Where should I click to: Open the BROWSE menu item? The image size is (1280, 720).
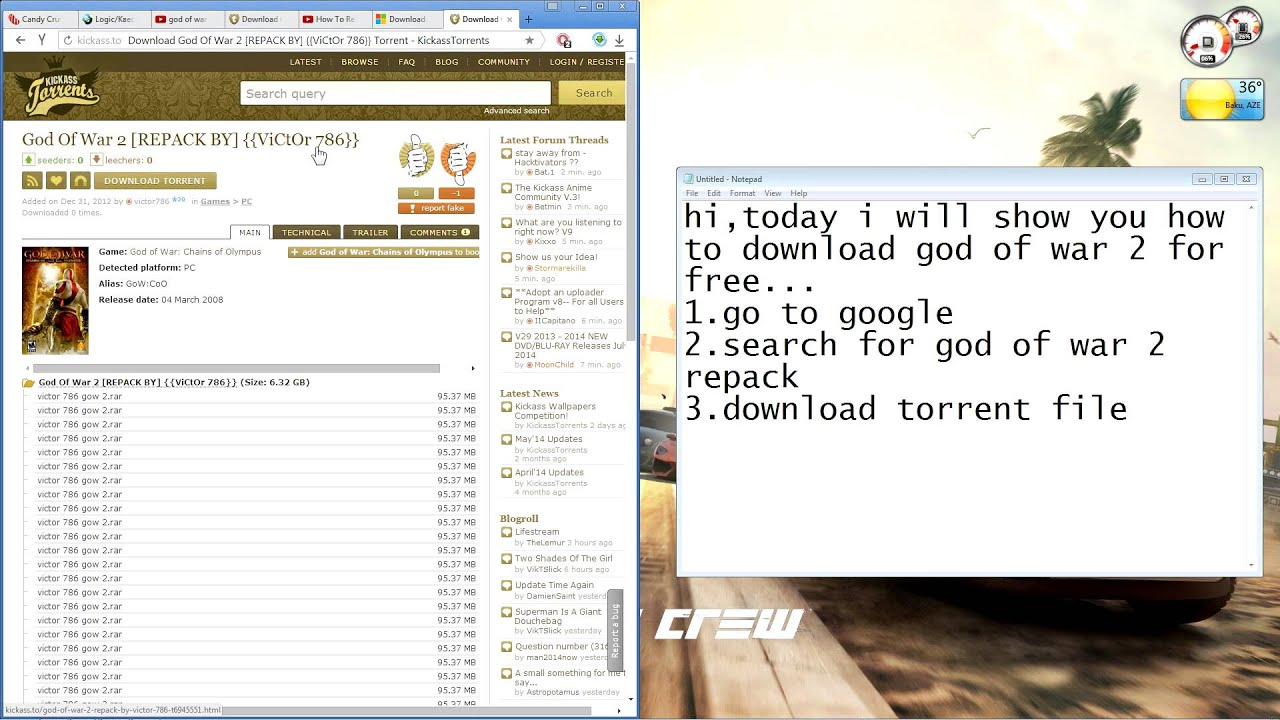360,62
